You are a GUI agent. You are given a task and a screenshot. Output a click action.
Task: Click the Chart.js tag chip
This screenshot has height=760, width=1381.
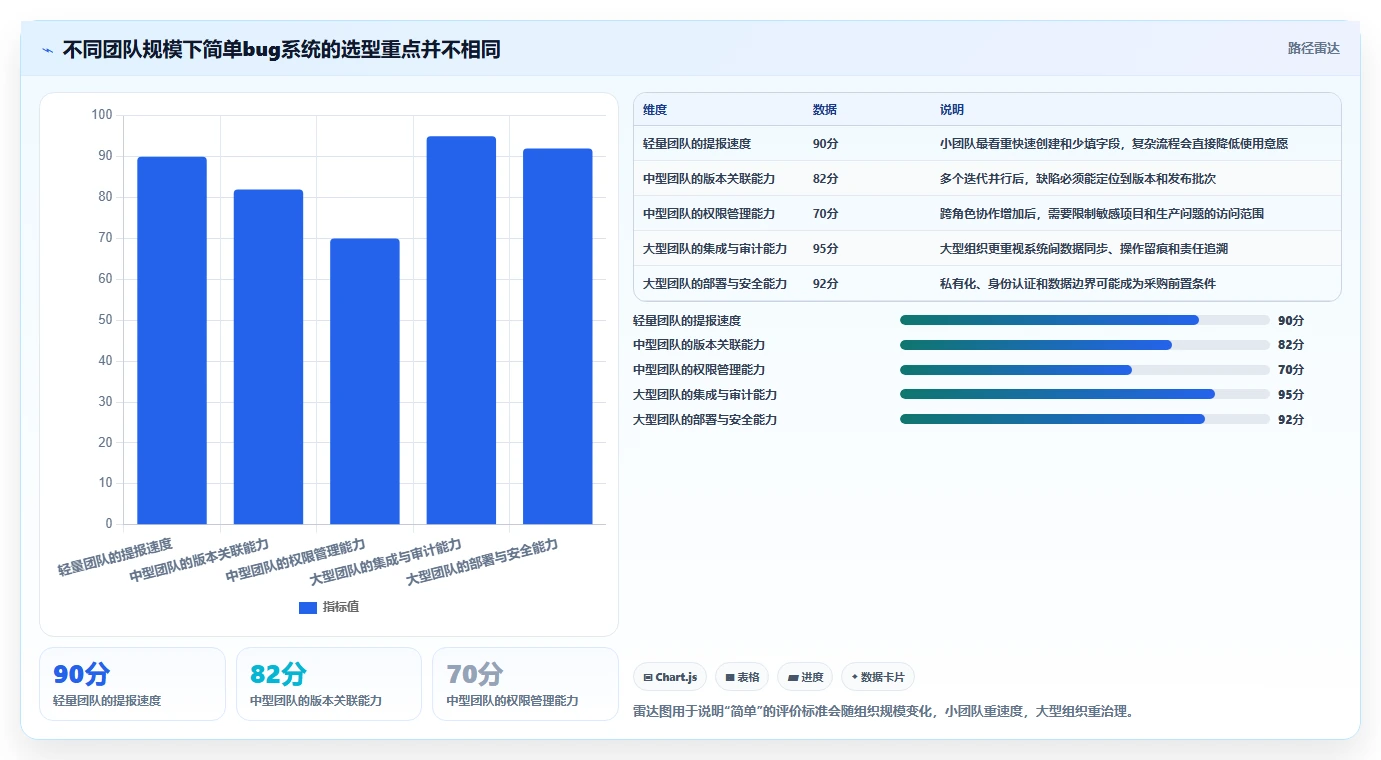click(670, 677)
